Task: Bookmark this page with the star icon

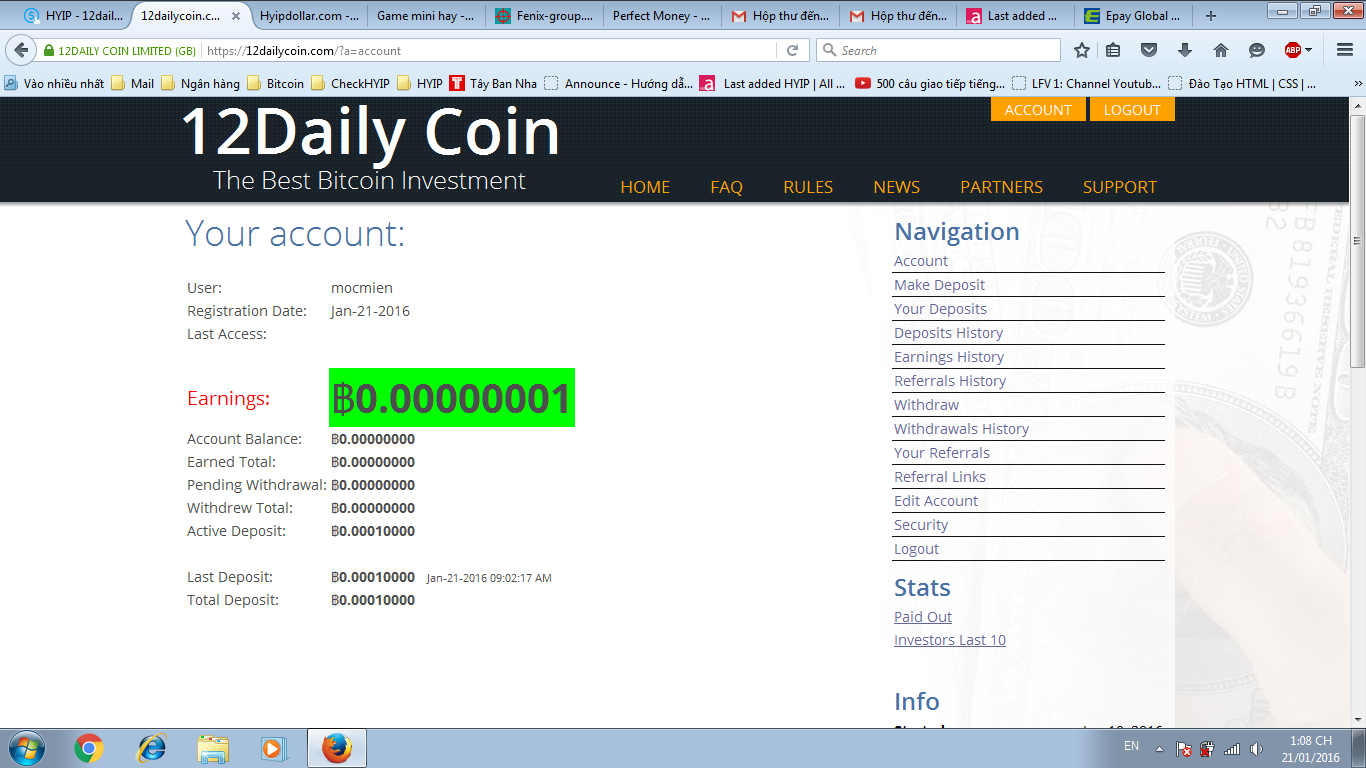Action: (x=1082, y=50)
